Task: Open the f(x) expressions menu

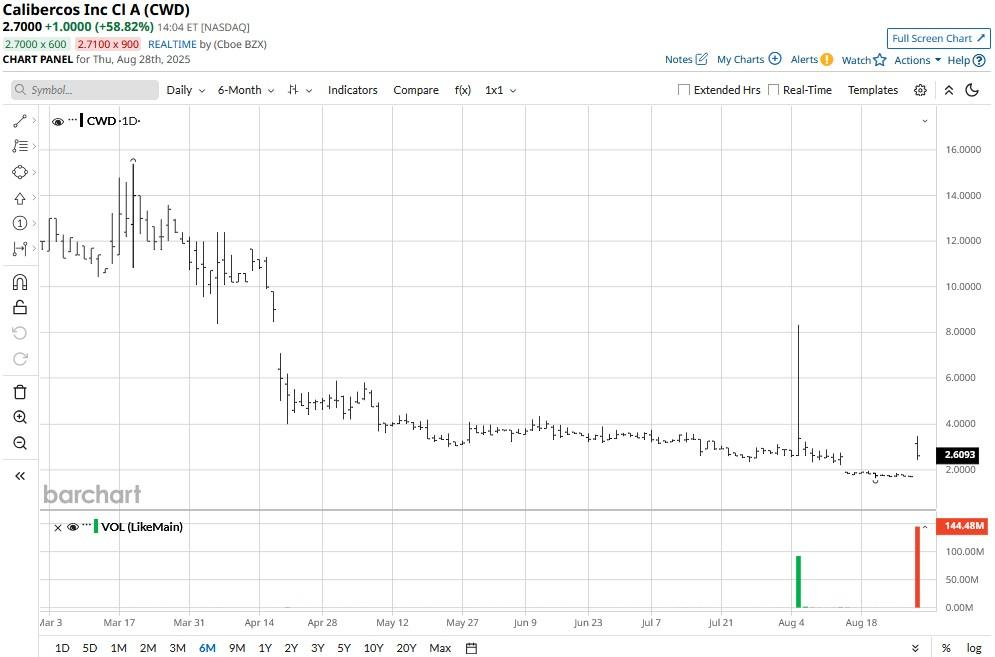Action: pyautogui.click(x=463, y=90)
